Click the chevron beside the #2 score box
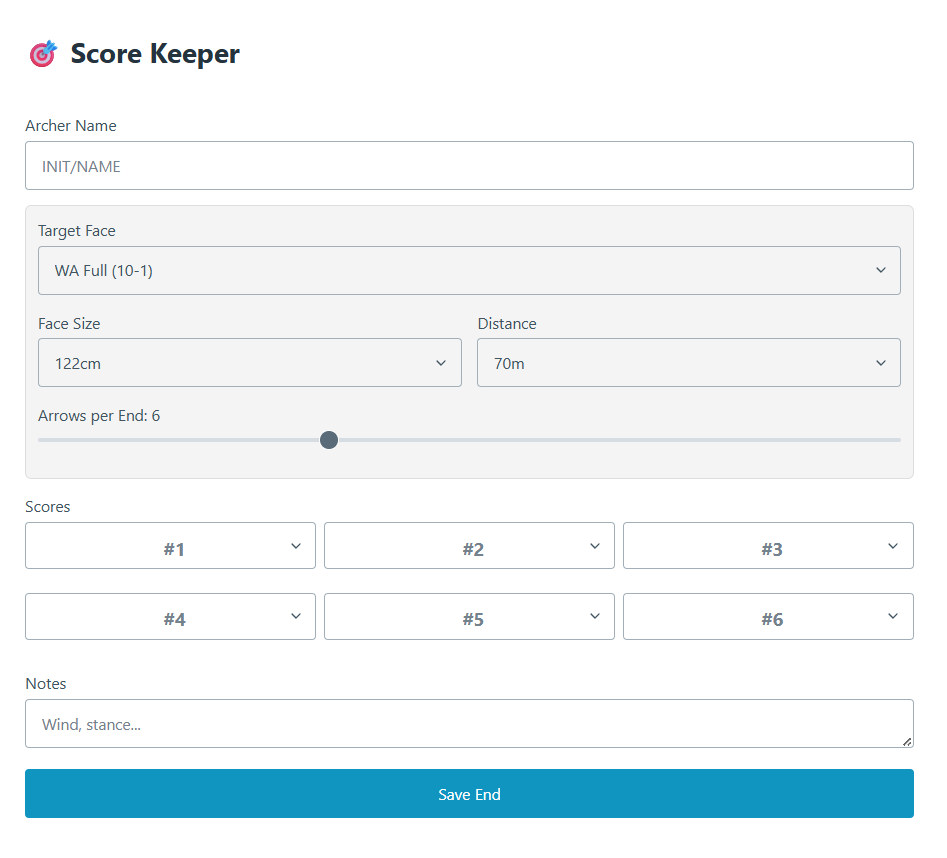The width and height of the screenshot is (947, 858). coord(595,545)
